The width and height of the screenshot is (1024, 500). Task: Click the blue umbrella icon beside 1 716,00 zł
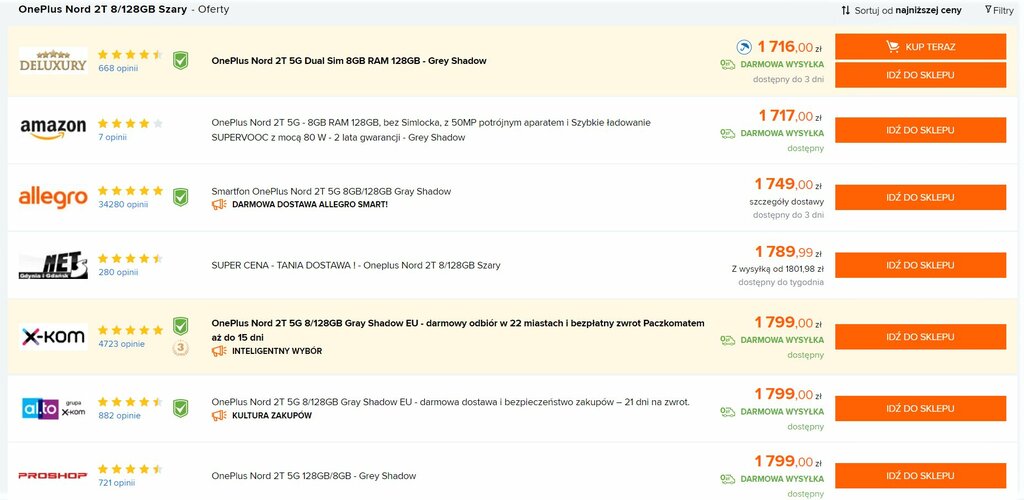744,47
